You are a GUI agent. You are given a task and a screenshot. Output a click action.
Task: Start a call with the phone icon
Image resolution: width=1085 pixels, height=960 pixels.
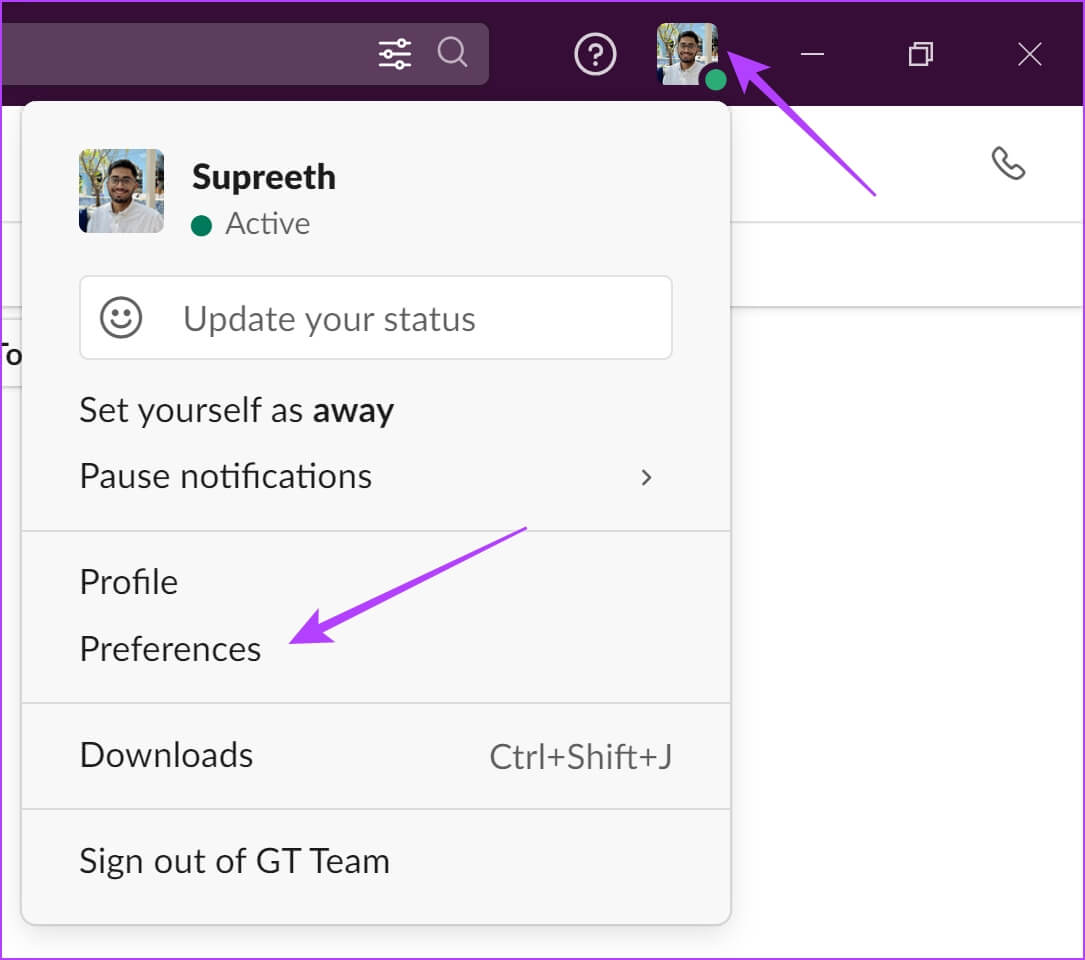coord(1008,163)
